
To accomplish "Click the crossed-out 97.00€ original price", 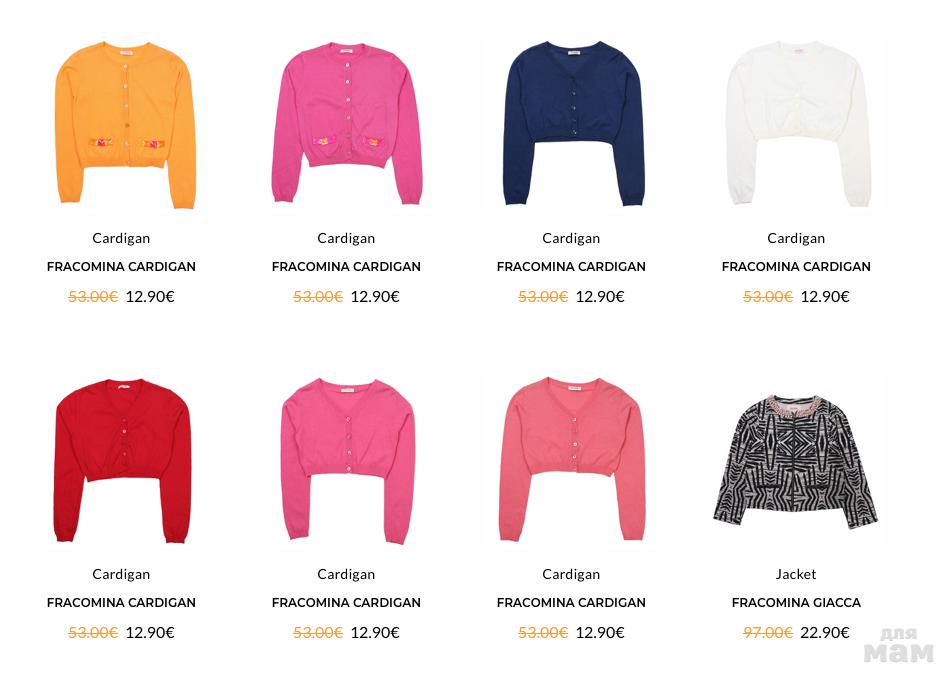I will [767, 633].
